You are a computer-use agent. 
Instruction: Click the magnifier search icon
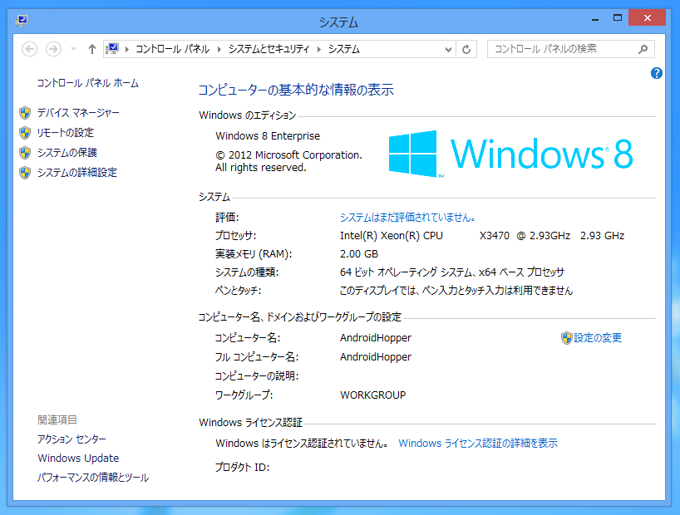643,49
